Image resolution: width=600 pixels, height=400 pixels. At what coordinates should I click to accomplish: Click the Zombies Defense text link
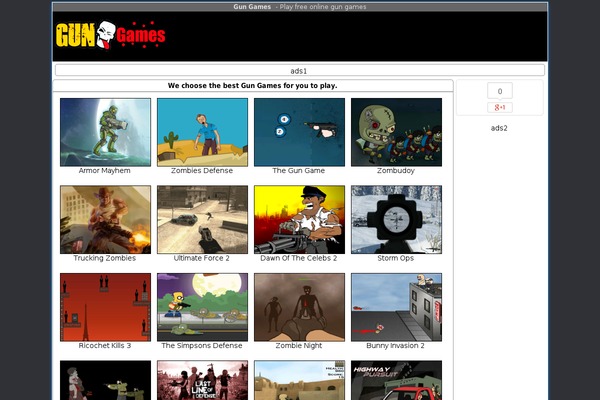[x=202, y=171]
